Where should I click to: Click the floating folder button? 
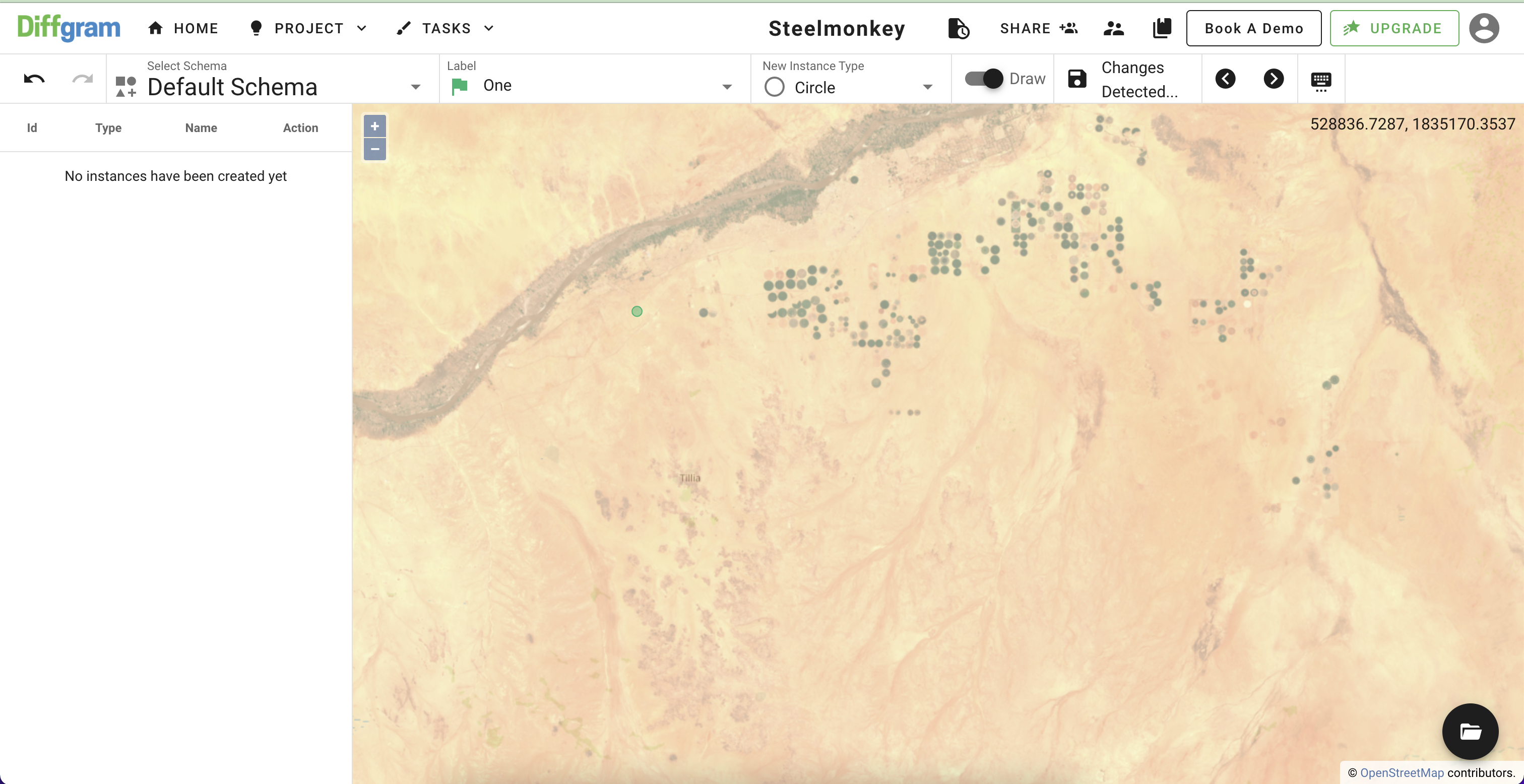tap(1470, 731)
